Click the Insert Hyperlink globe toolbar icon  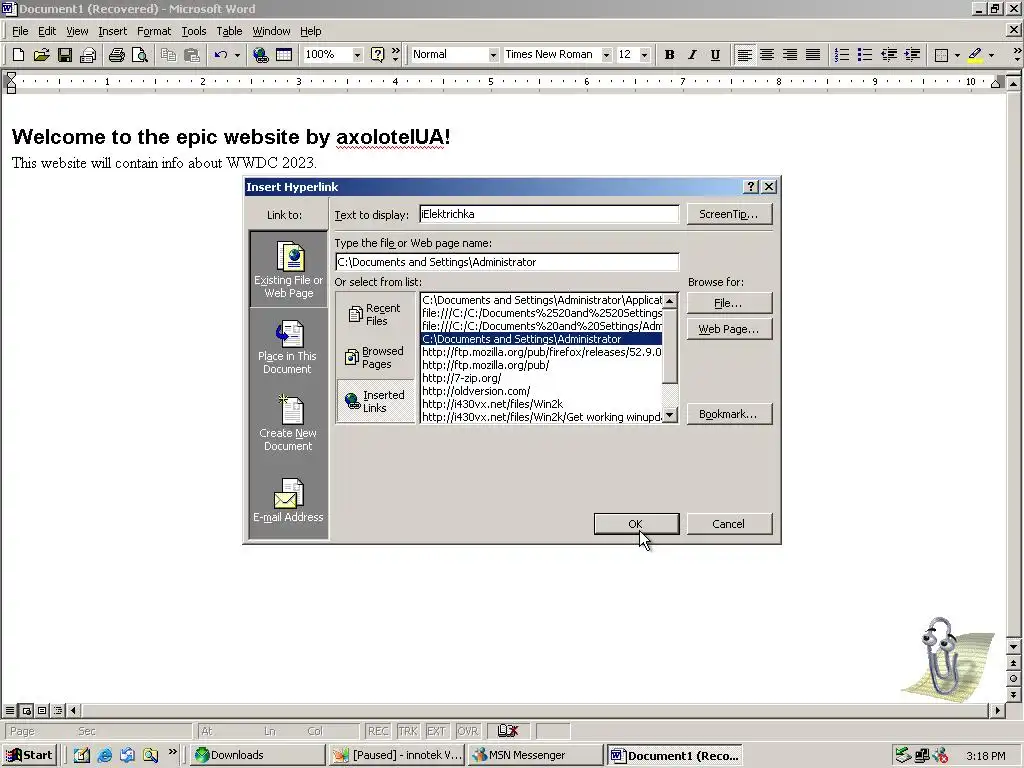point(261,55)
